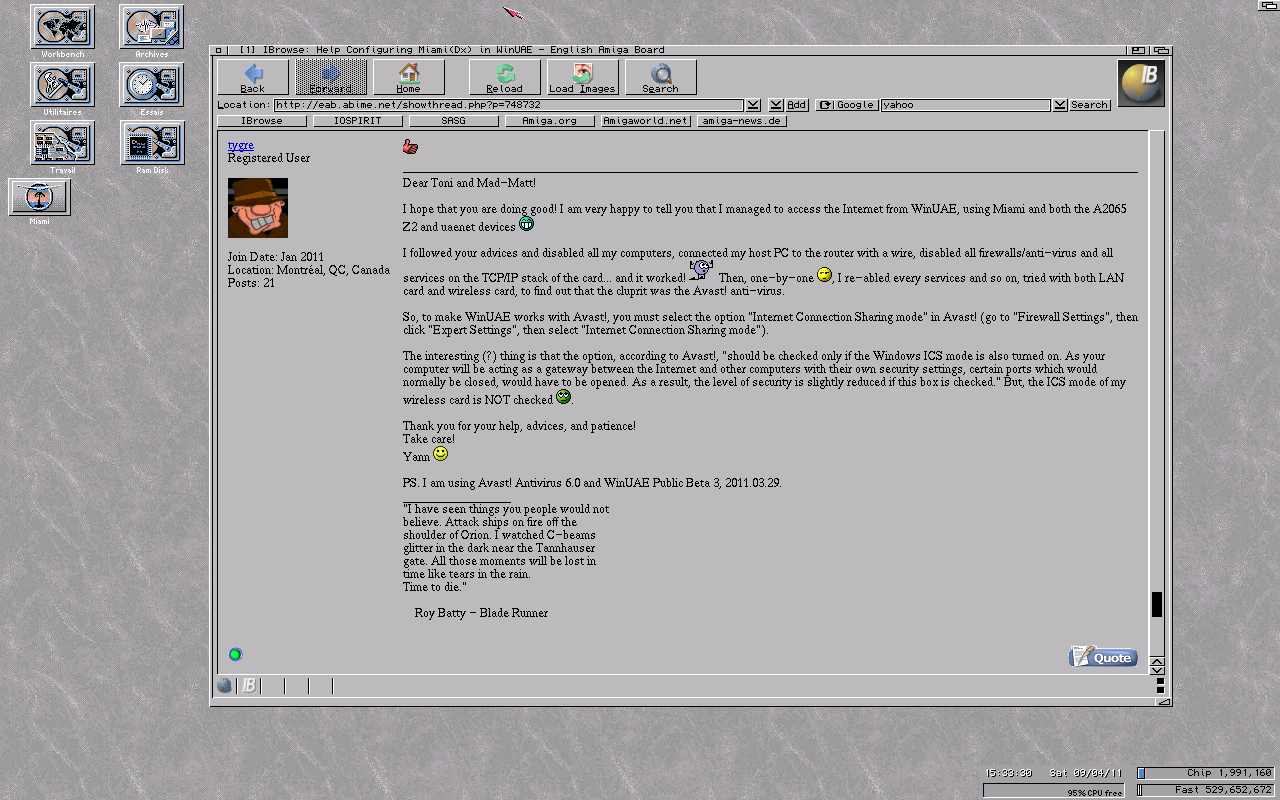
Task: Click the green smiley after 'NOT checked'
Action: (563, 397)
